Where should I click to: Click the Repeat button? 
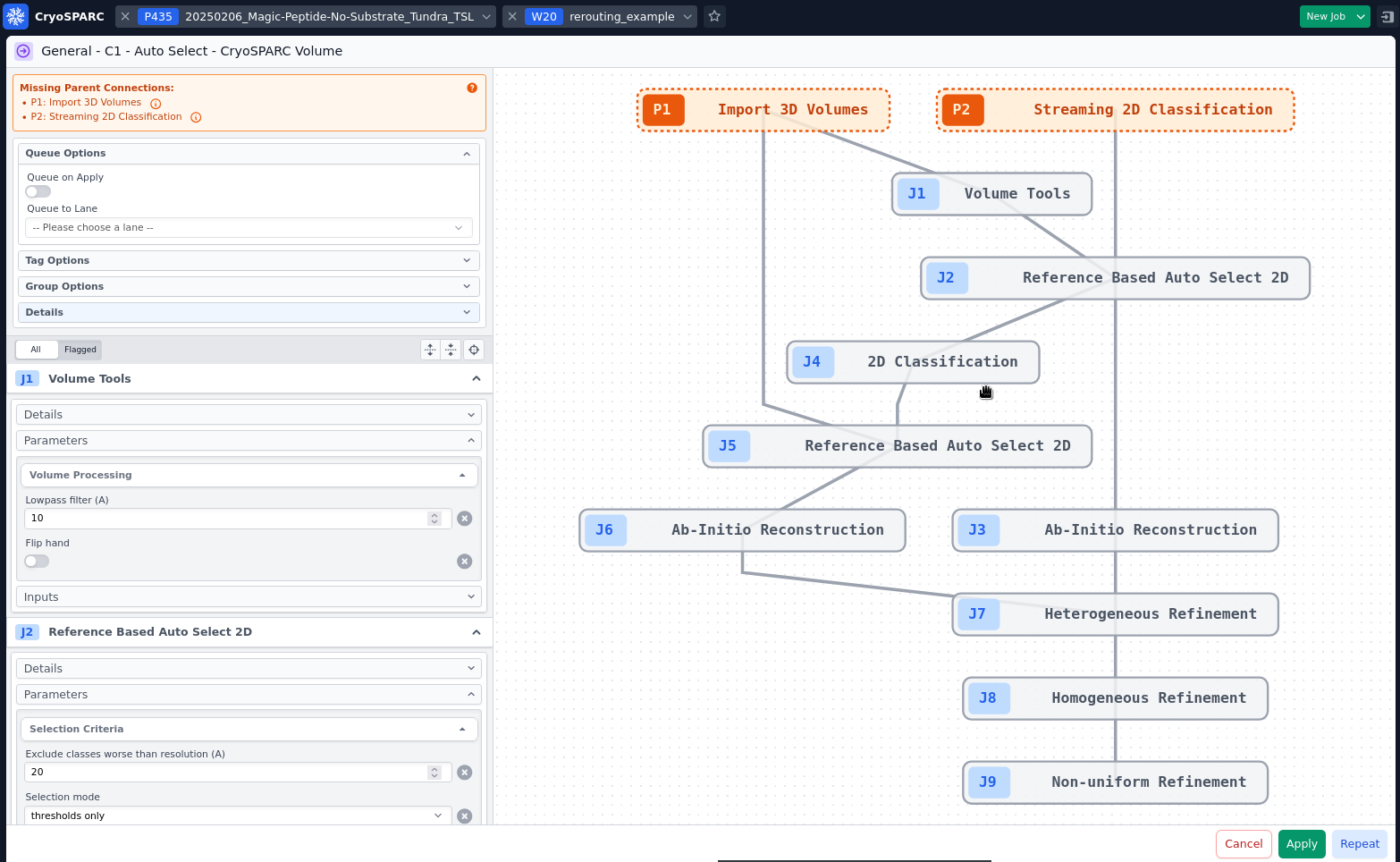(x=1360, y=844)
